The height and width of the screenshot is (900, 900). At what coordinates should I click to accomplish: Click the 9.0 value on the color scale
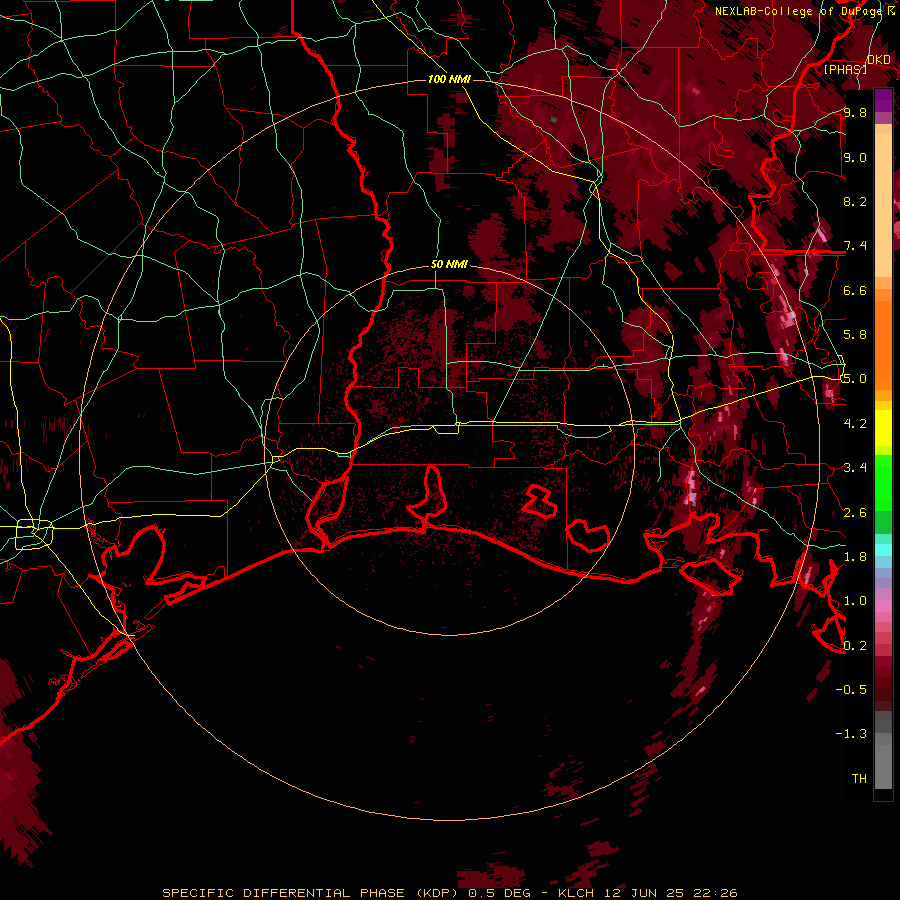855,157
